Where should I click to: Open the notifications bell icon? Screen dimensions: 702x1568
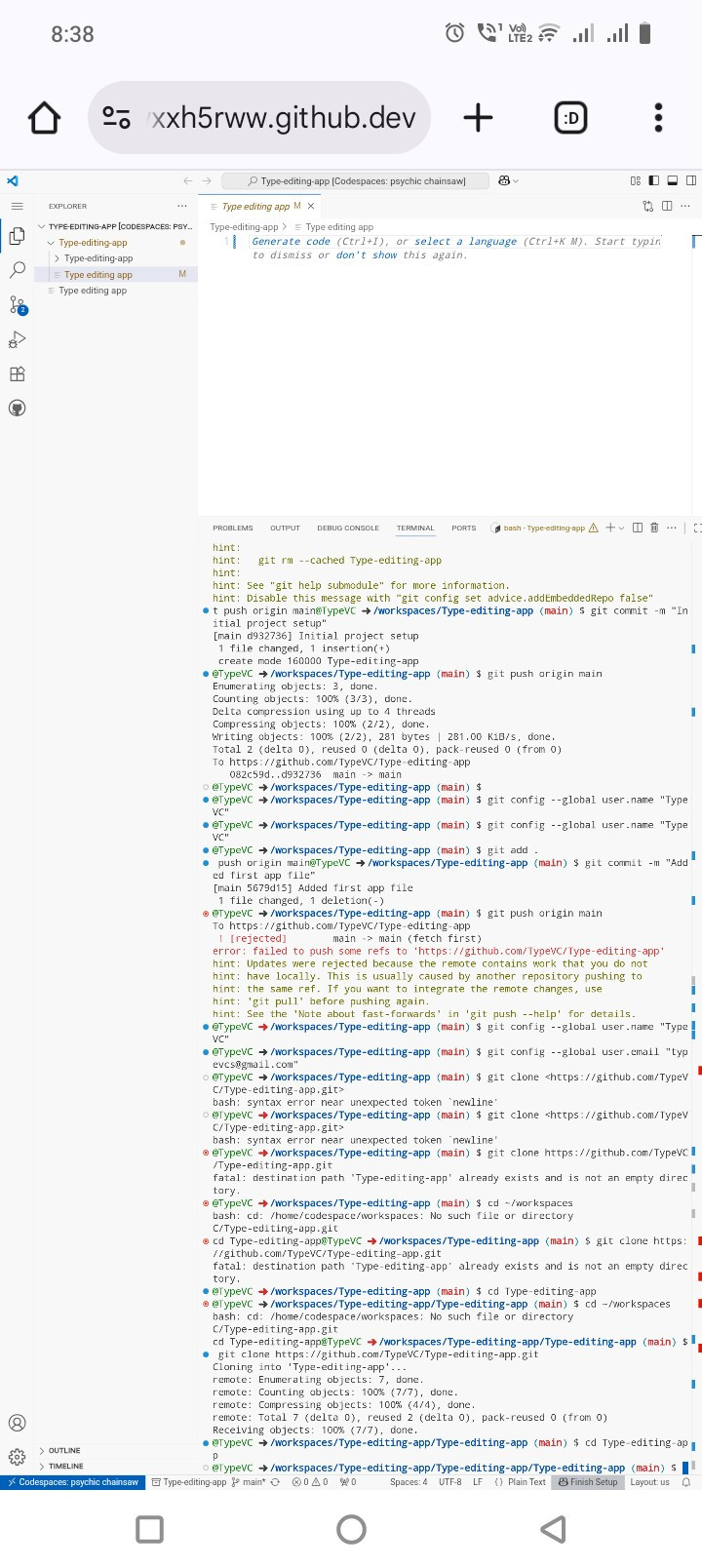(x=685, y=1482)
